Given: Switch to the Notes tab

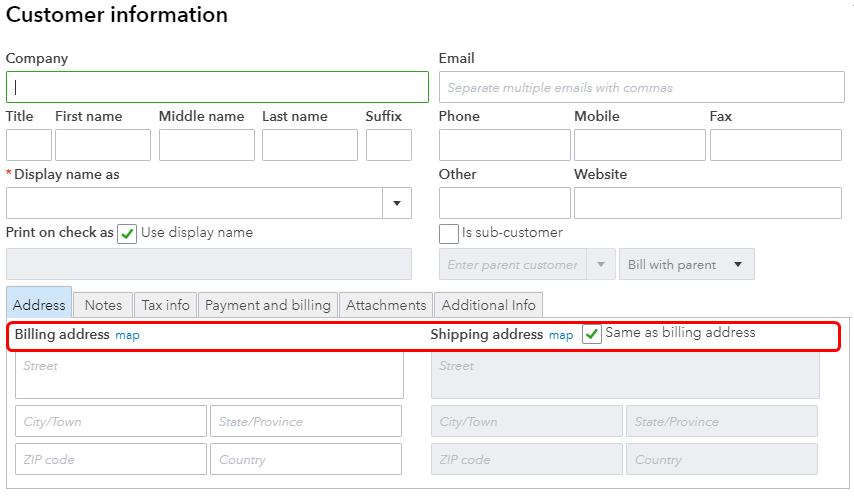Looking at the screenshot, I should [x=103, y=305].
